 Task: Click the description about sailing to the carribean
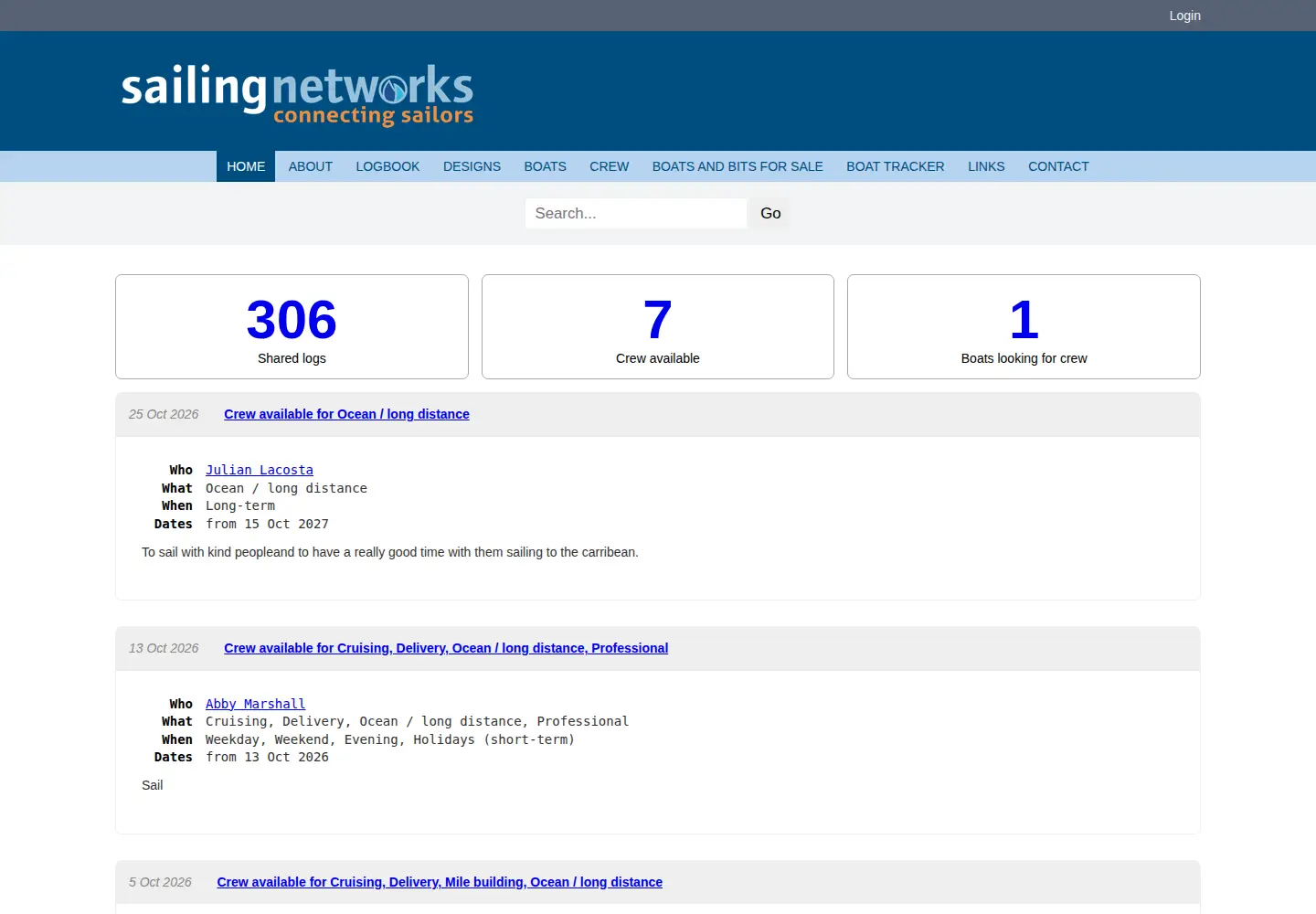390,552
